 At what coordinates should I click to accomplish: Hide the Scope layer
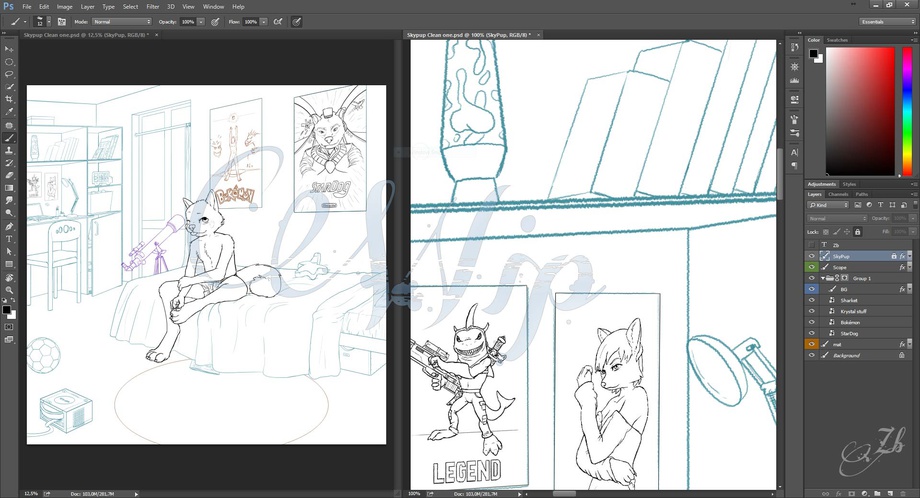pyautogui.click(x=811, y=267)
